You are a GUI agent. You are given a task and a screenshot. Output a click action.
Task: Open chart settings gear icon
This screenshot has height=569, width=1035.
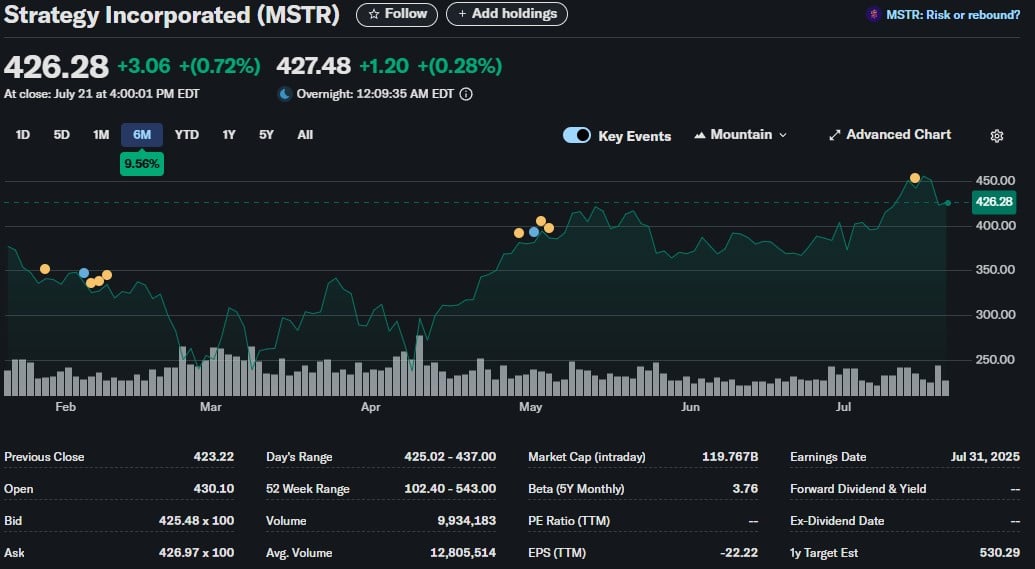coord(997,136)
